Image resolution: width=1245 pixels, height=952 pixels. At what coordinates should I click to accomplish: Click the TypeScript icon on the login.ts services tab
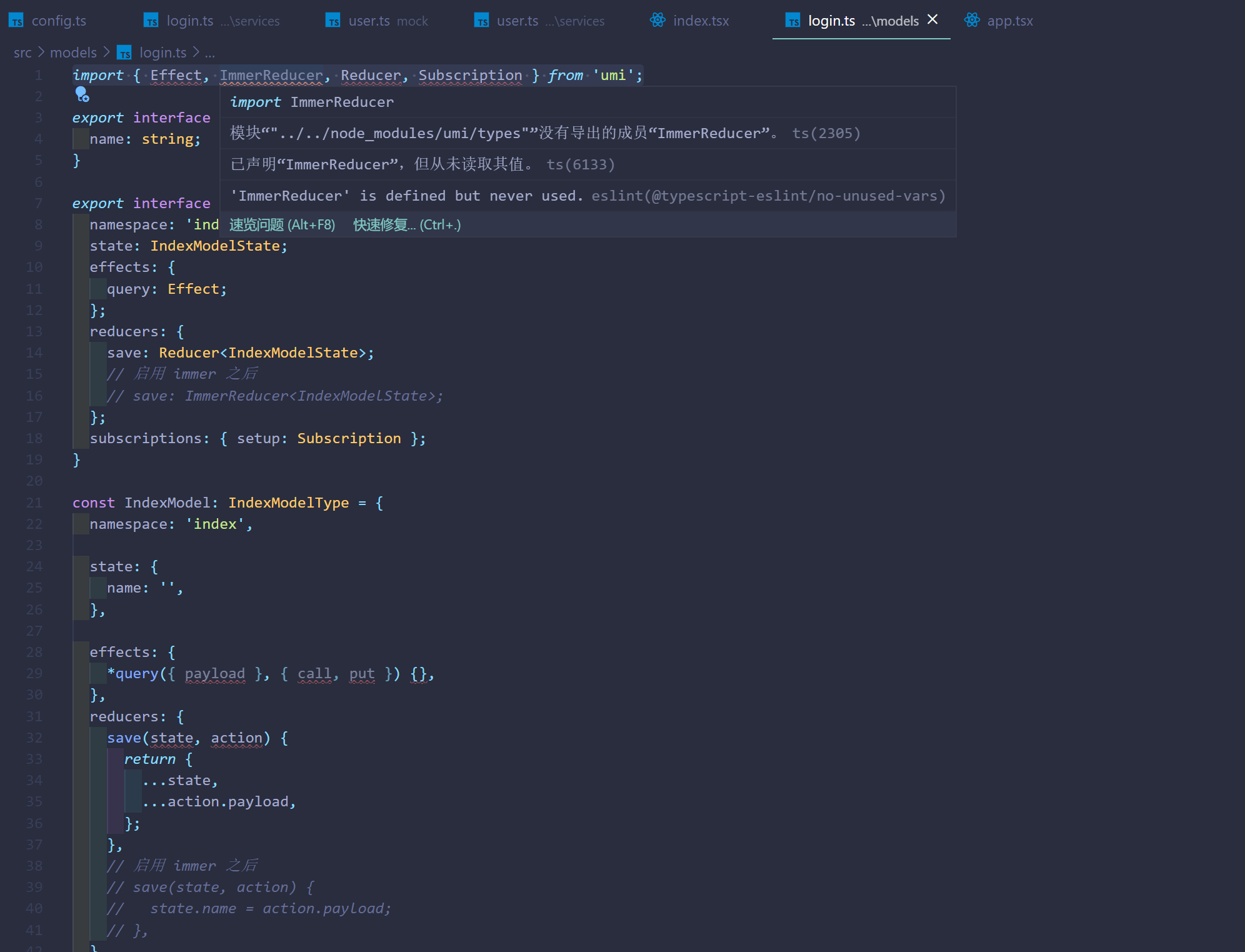(151, 20)
